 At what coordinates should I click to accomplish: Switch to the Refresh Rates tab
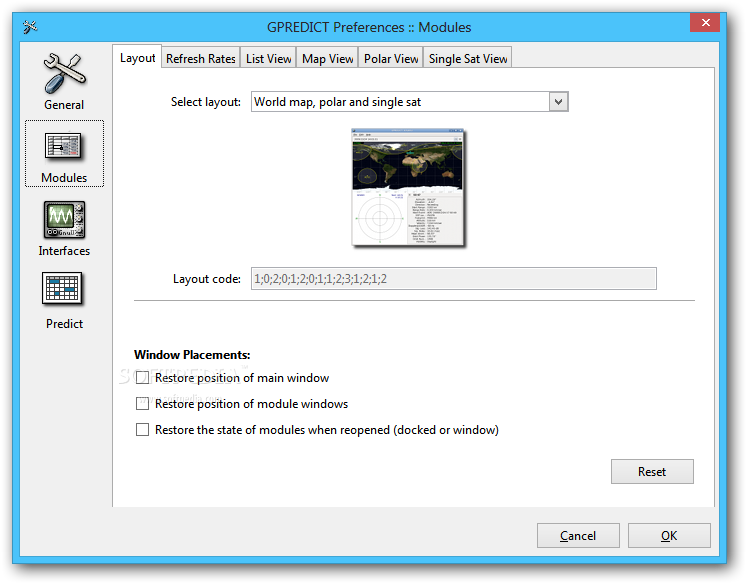click(201, 59)
